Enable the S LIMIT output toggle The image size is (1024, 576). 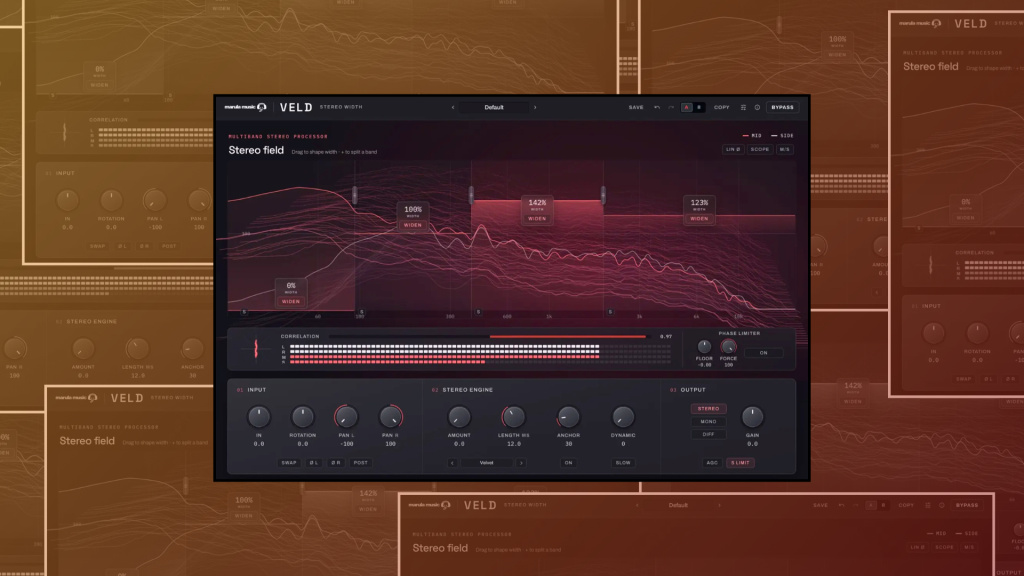coord(740,463)
